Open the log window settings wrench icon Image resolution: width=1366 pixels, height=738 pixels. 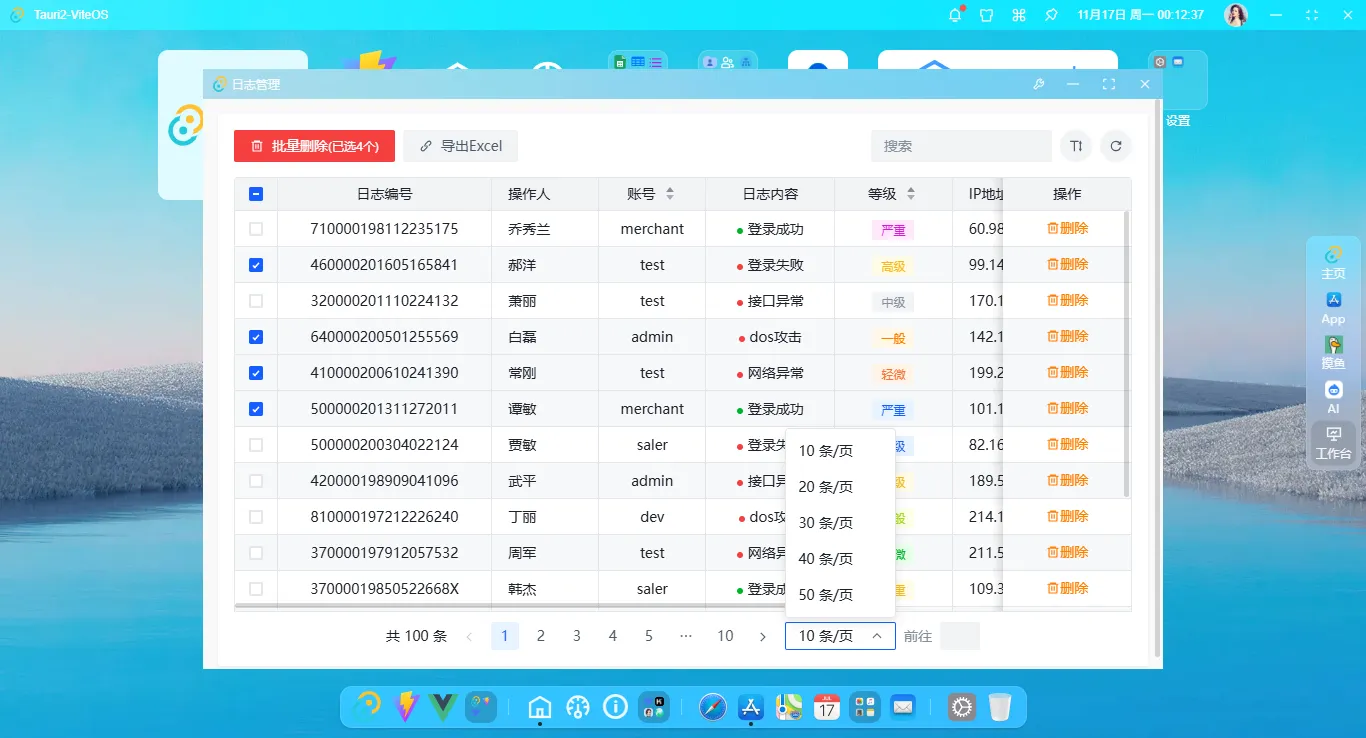(1038, 84)
